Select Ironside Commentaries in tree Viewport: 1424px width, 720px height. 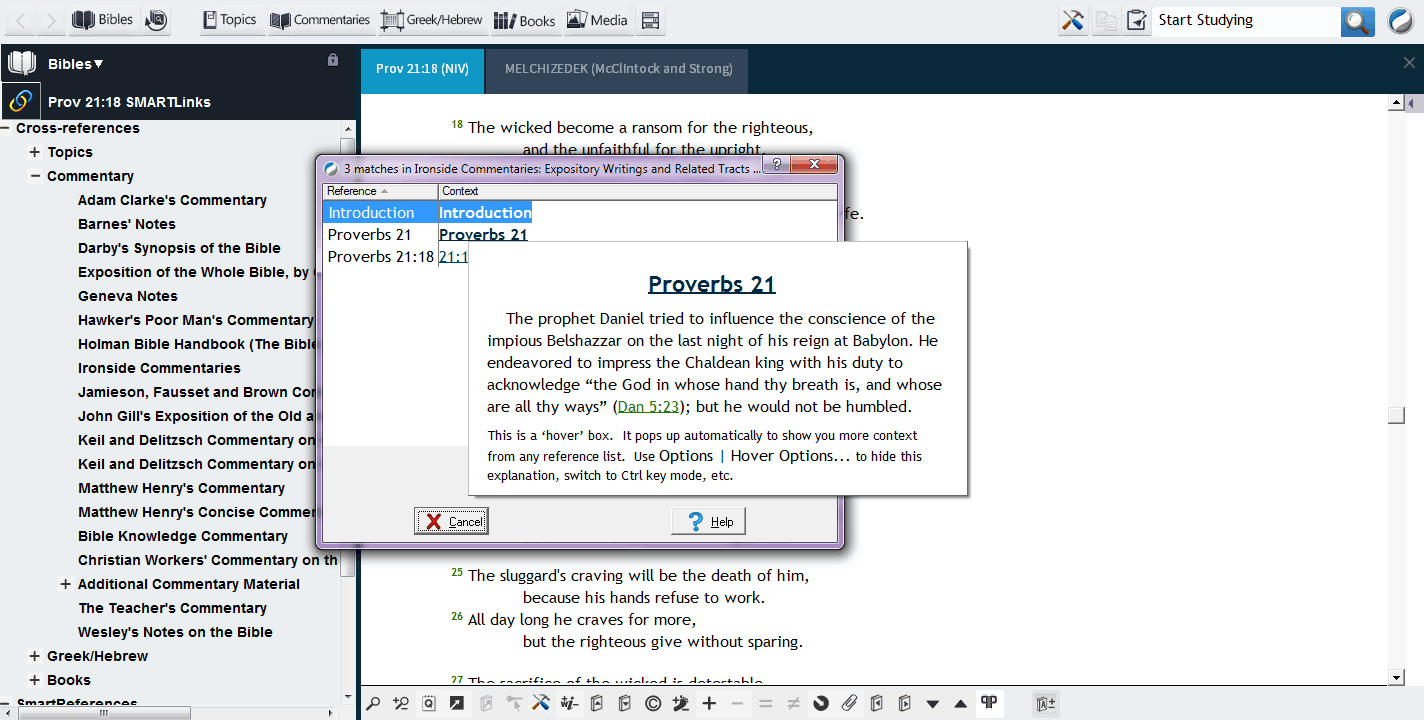click(159, 368)
